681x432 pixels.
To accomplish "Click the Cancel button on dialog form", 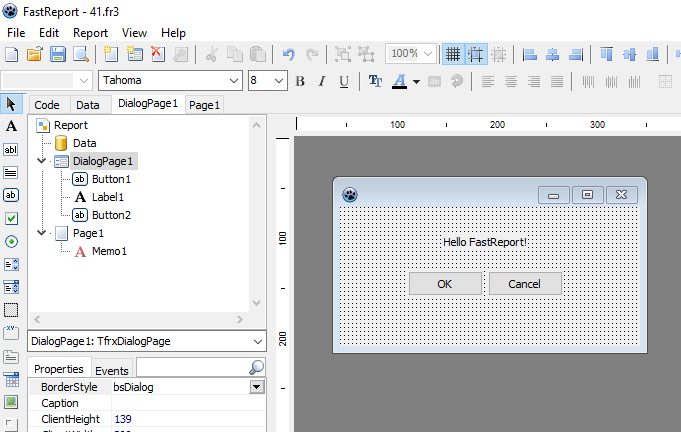I will (x=525, y=284).
